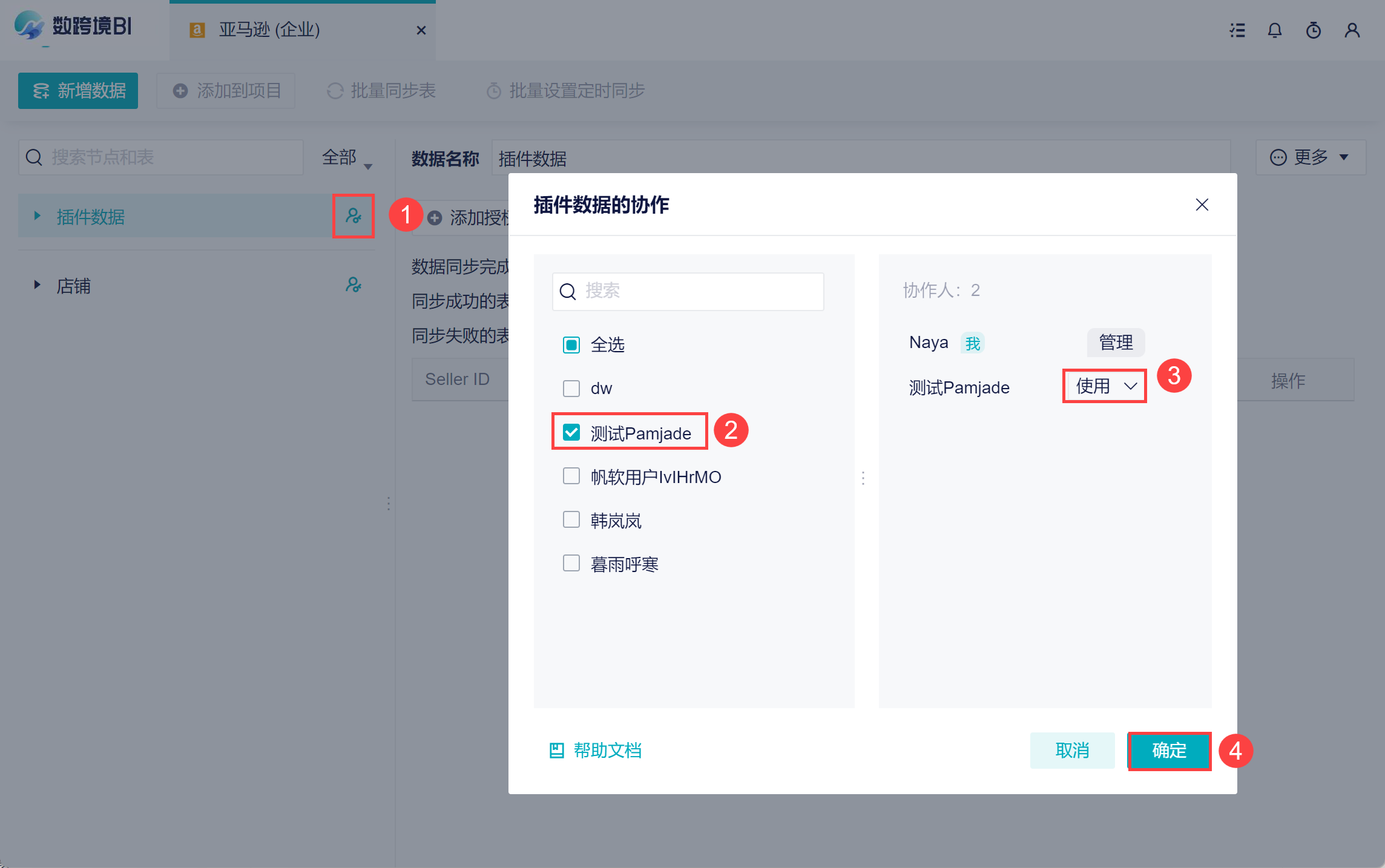This screenshot has height=868, width=1385.
Task: Open the user profile icon
Action: [x=1352, y=30]
